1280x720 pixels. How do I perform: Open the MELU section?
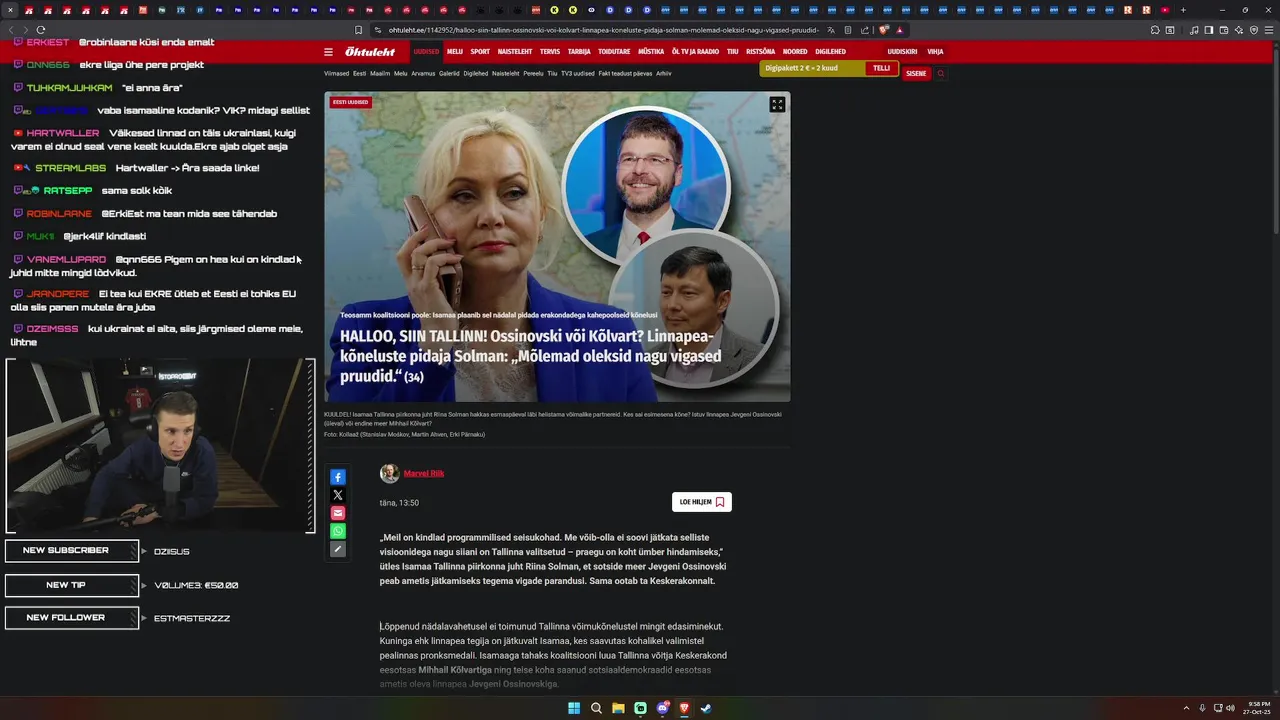pos(455,52)
